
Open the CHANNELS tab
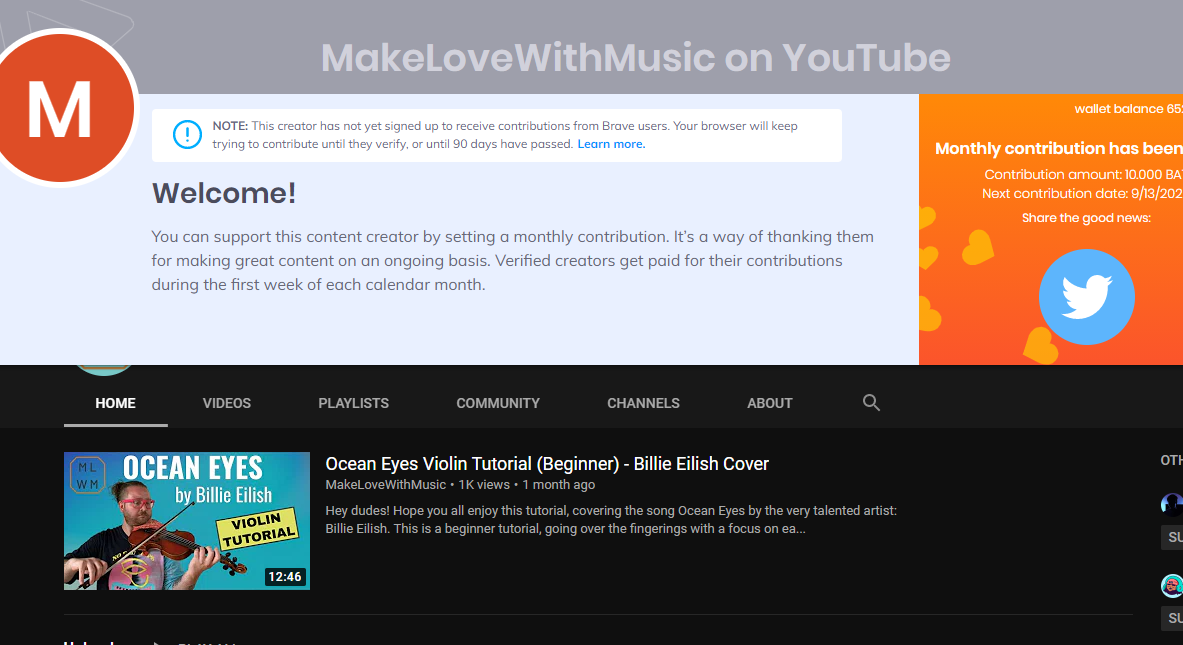click(644, 404)
